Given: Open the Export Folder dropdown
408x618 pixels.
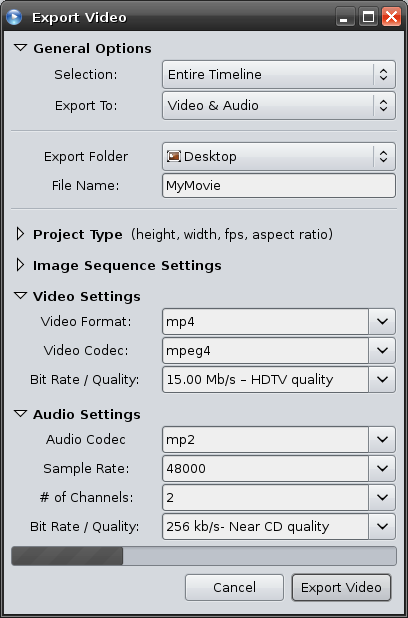Looking at the screenshot, I should [279, 156].
